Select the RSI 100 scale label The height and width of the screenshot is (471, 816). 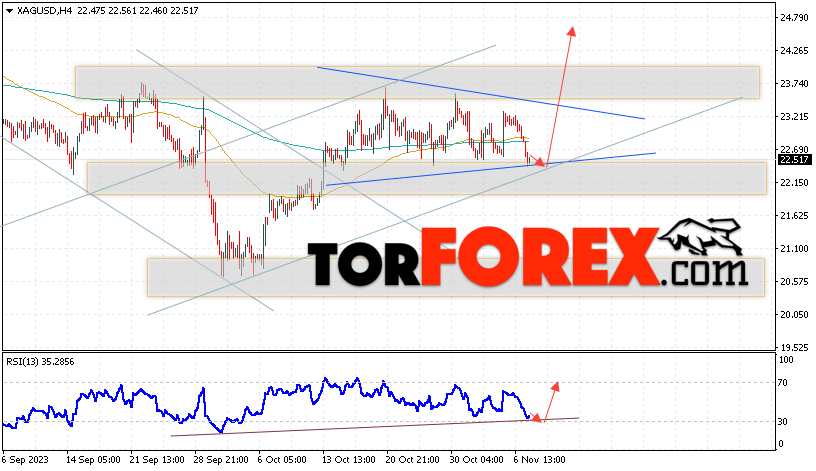tap(785, 360)
